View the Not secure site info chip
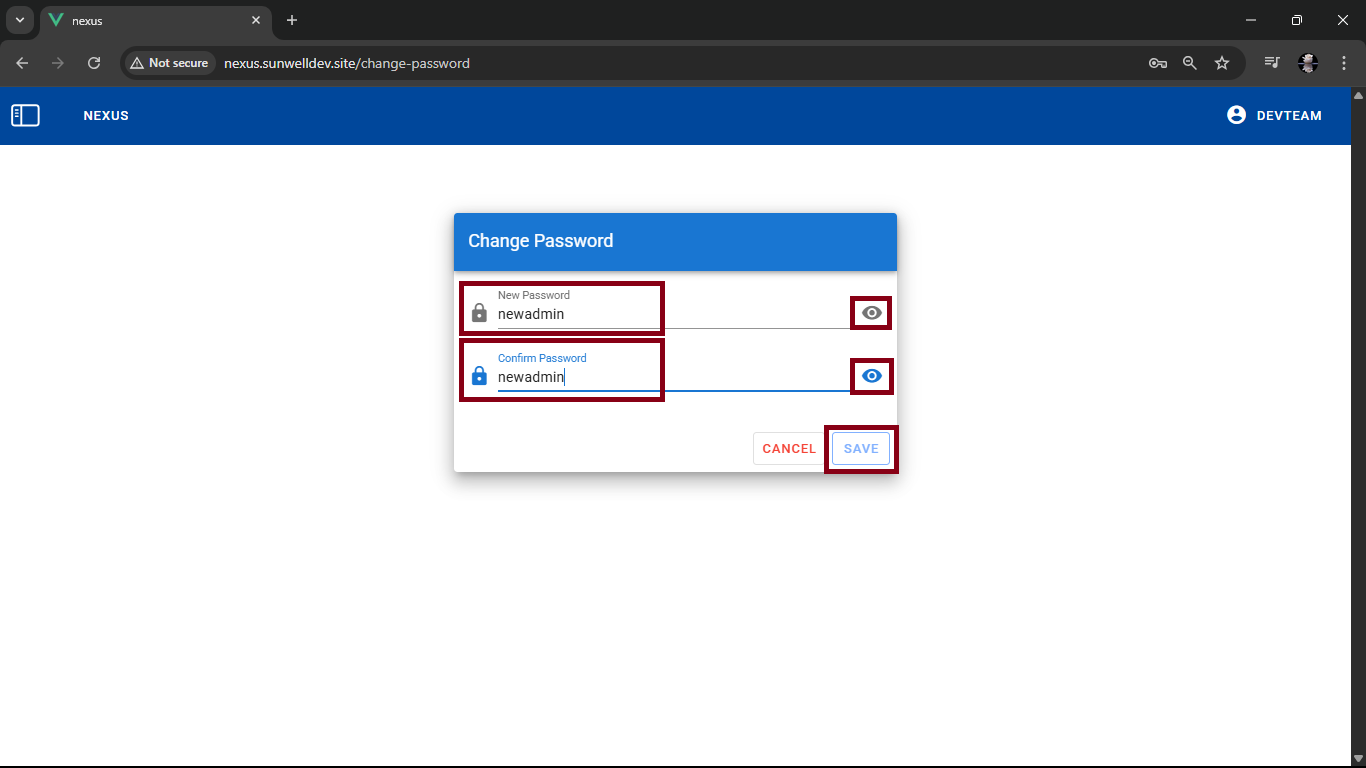Screen dimensions: 1366x768 tap(169, 63)
